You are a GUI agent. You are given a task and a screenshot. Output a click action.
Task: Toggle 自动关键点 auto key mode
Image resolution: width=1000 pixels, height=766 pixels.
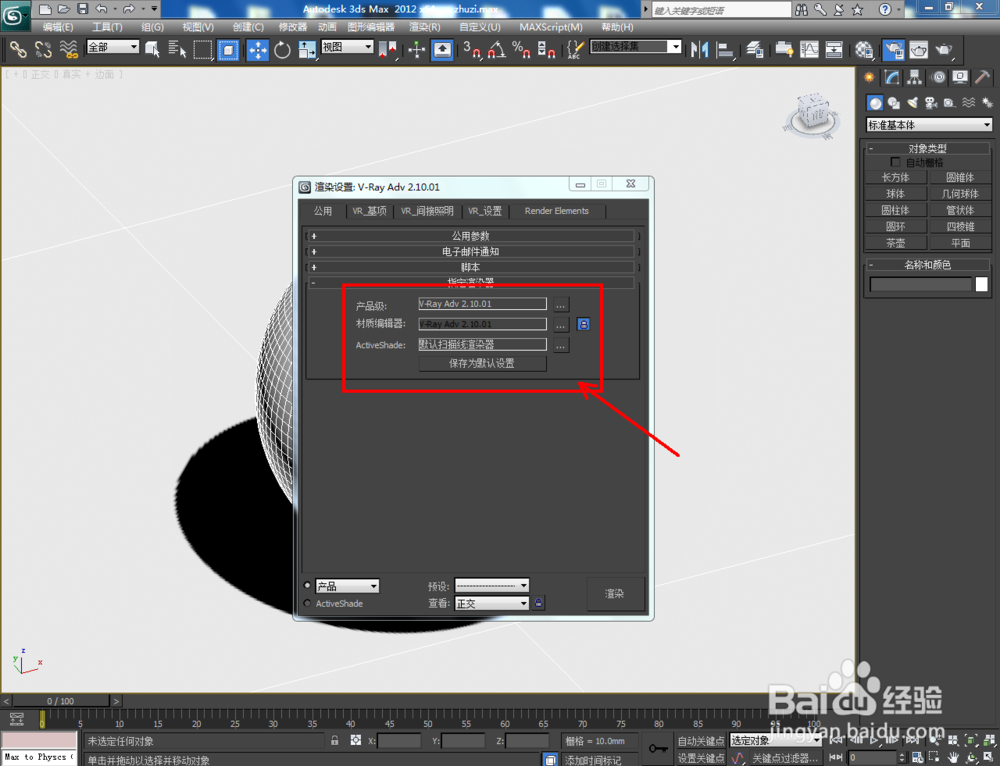click(701, 740)
